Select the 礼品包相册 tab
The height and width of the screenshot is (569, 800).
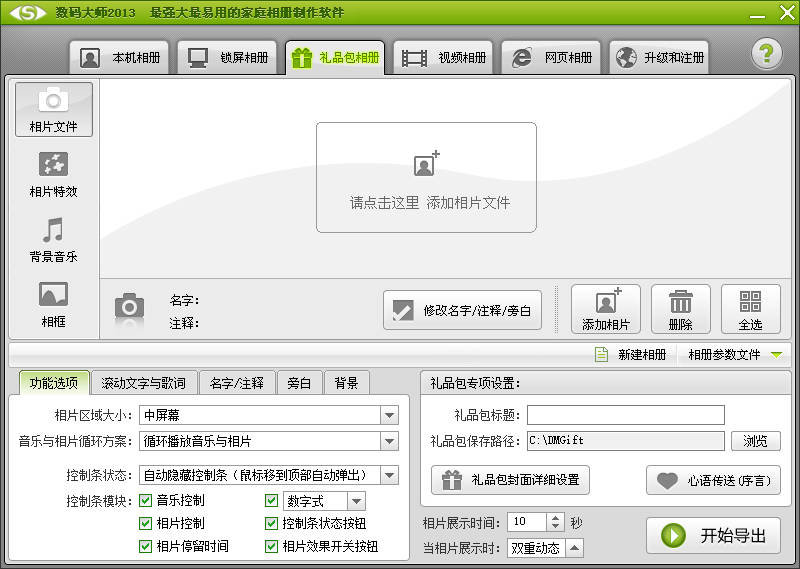click(x=335, y=57)
